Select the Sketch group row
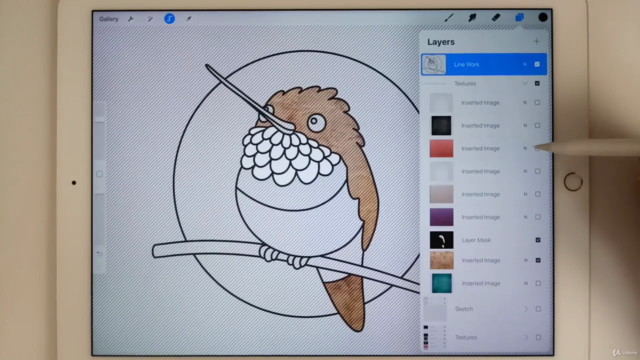The width and height of the screenshot is (640, 360). tap(484, 309)
